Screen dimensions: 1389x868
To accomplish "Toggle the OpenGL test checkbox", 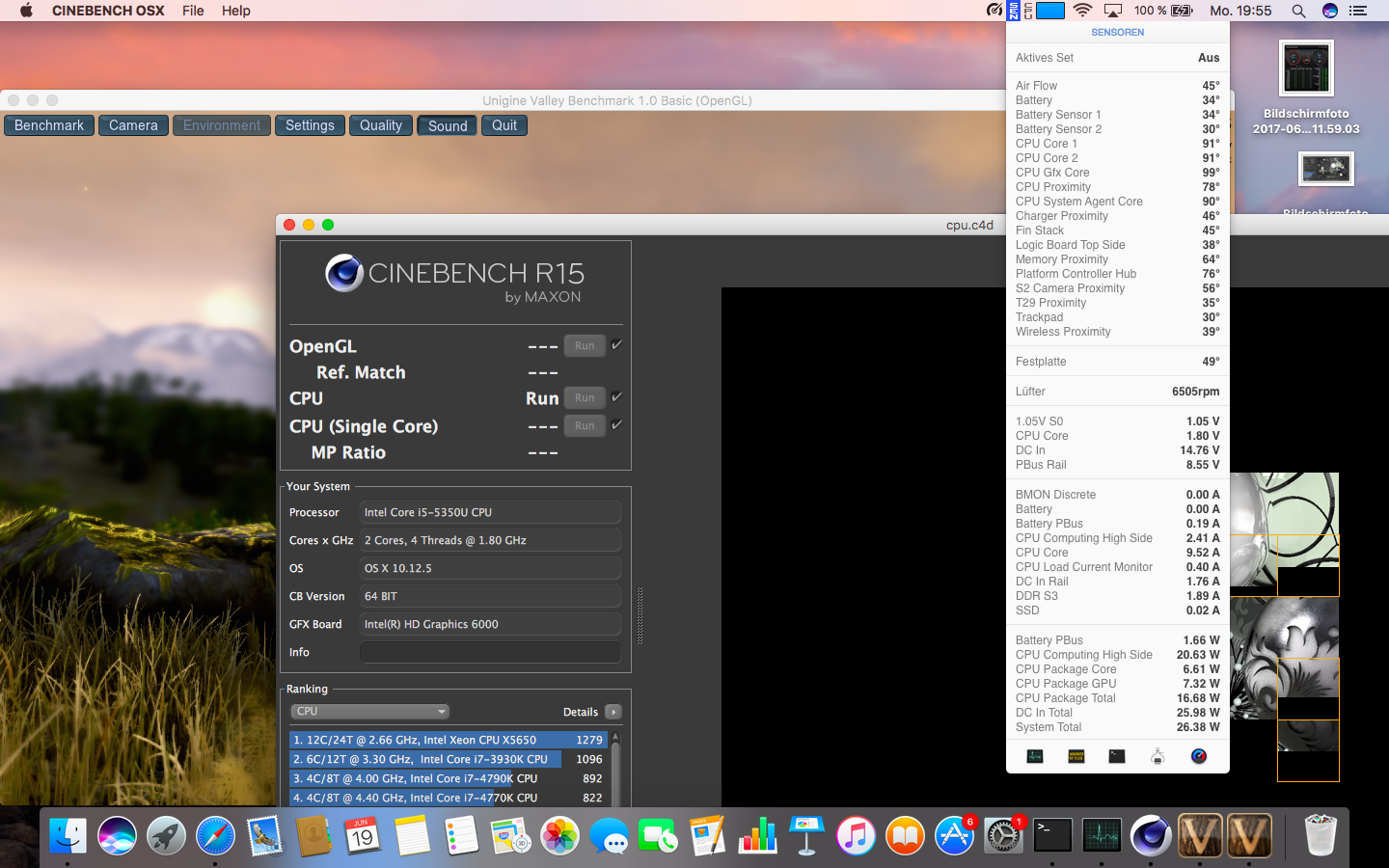I will [x=617, y=344].
